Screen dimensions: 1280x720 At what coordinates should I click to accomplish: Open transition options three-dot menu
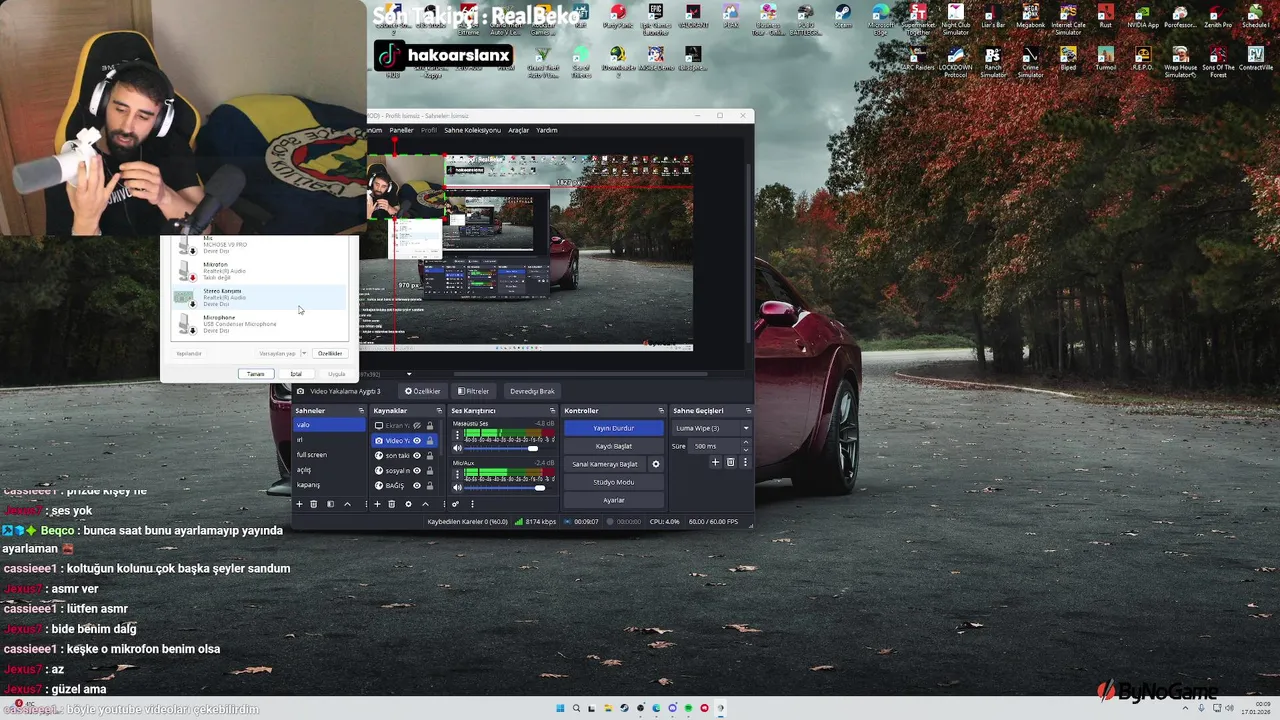point(745,462)
